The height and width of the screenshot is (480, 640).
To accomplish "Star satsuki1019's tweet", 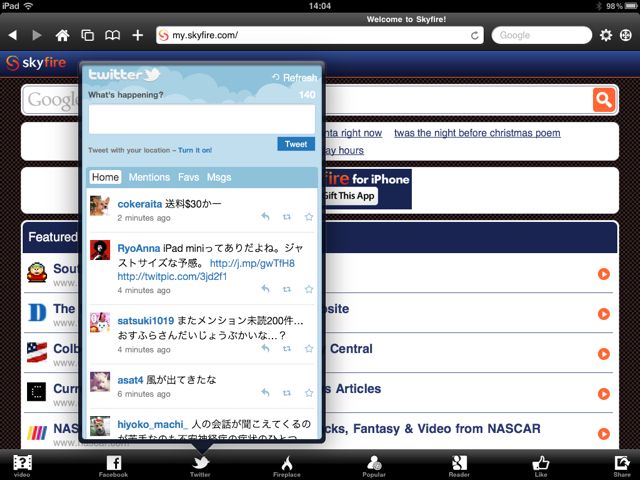I will 309,348.
